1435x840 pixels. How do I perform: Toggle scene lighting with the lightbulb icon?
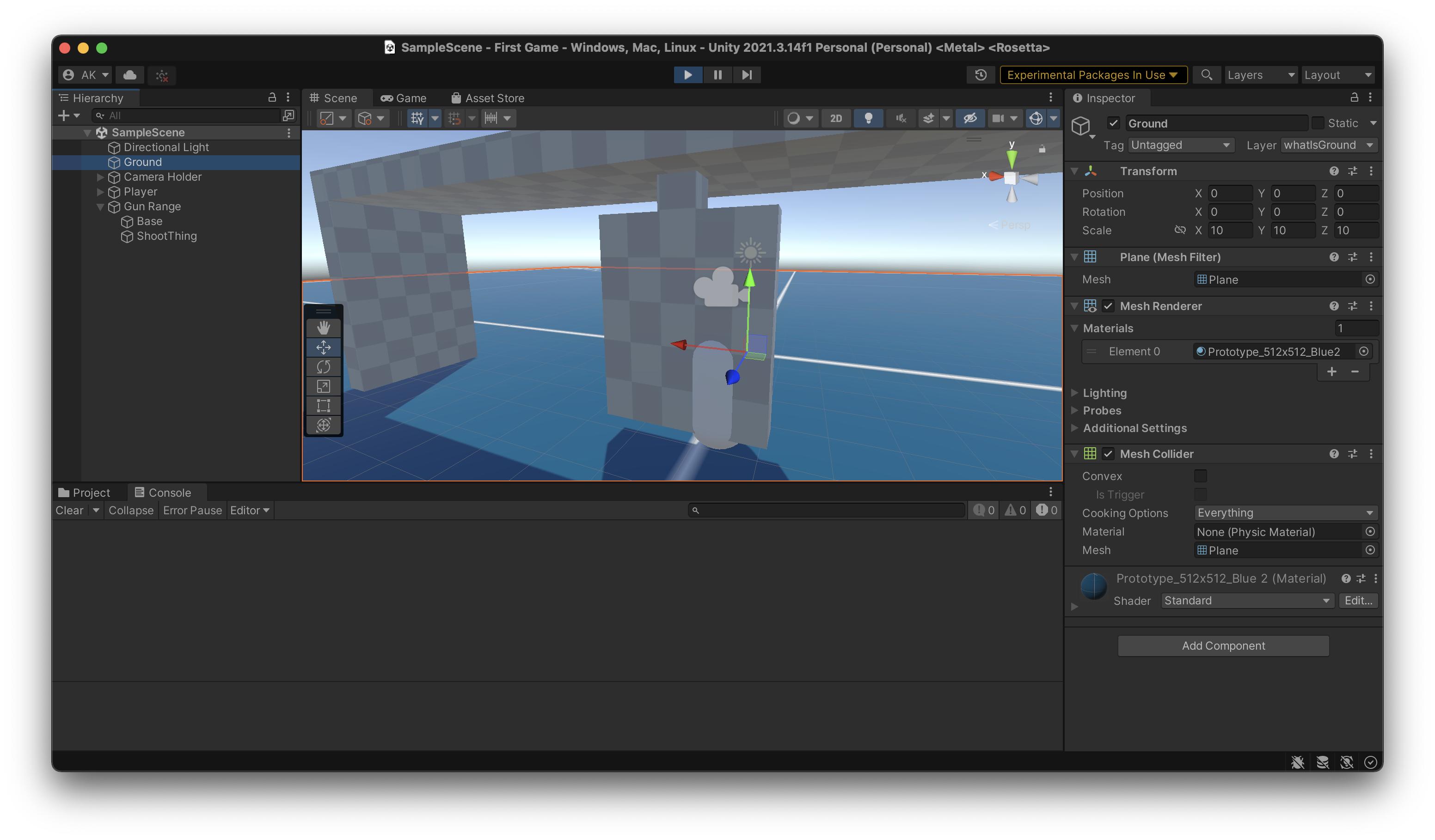click(x=868, y=118)
